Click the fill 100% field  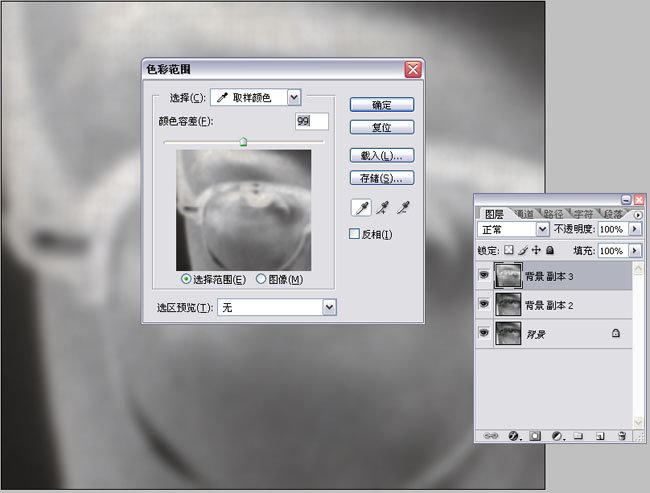pos(613,250)
